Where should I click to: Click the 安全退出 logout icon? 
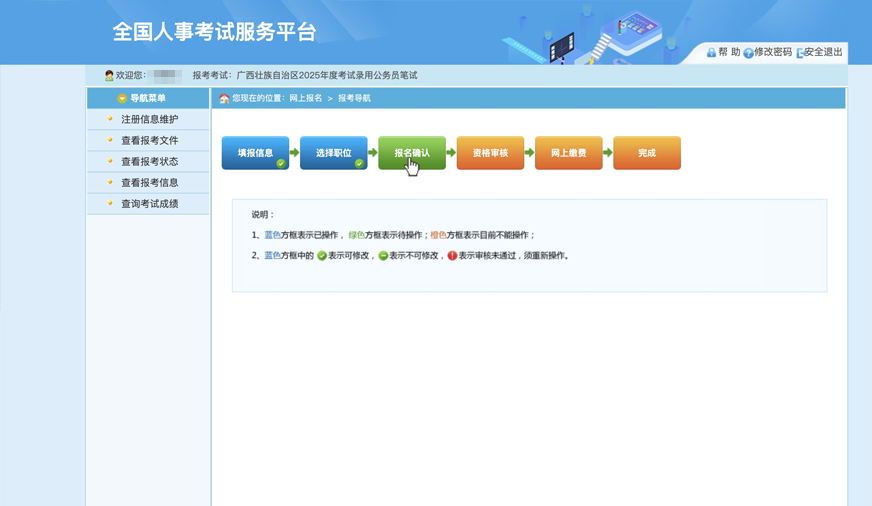point(800,52)
